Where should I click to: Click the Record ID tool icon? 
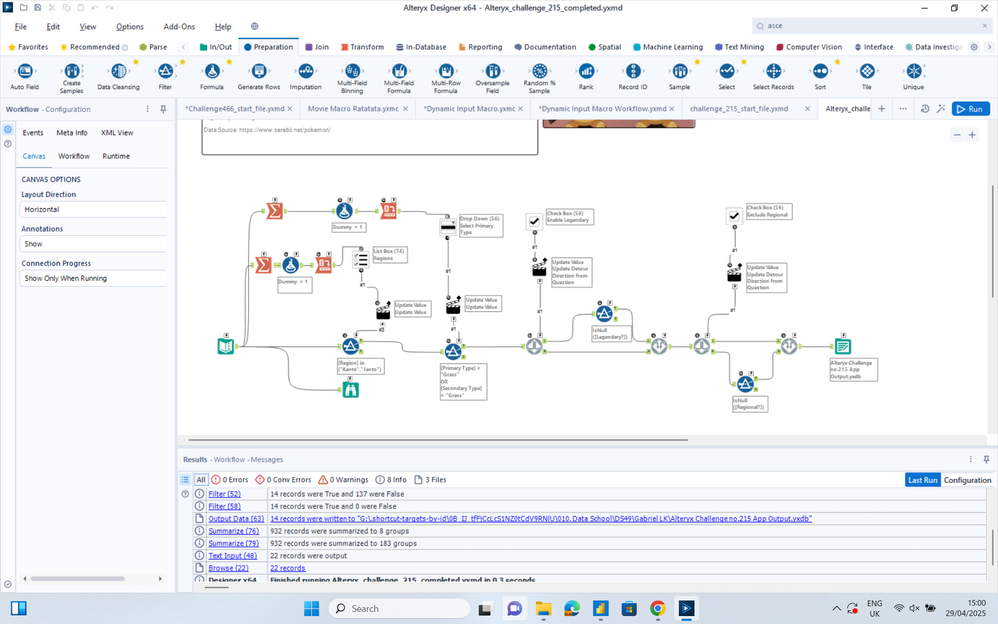(632, 71)
